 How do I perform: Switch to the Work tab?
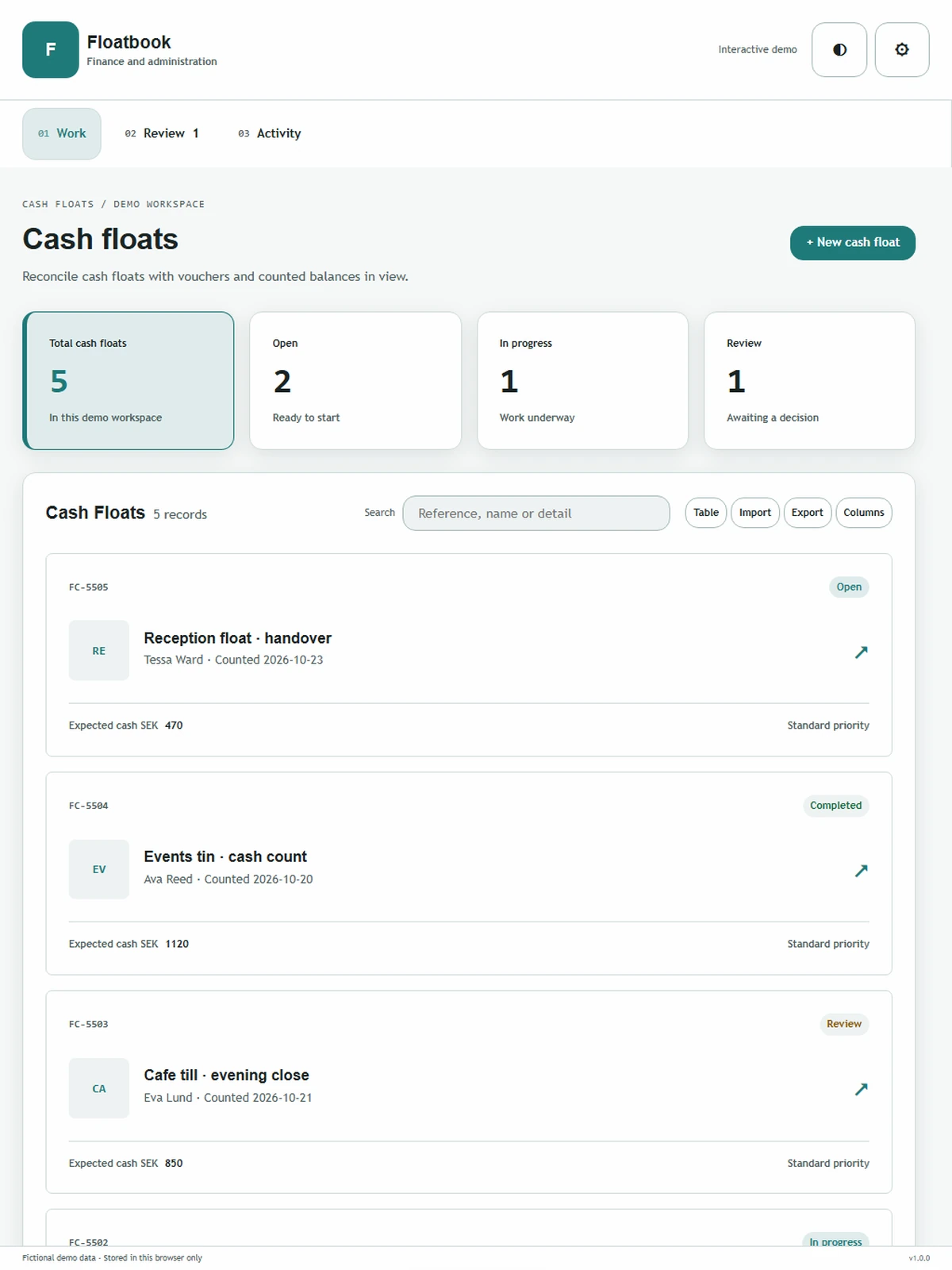point(62,133)
